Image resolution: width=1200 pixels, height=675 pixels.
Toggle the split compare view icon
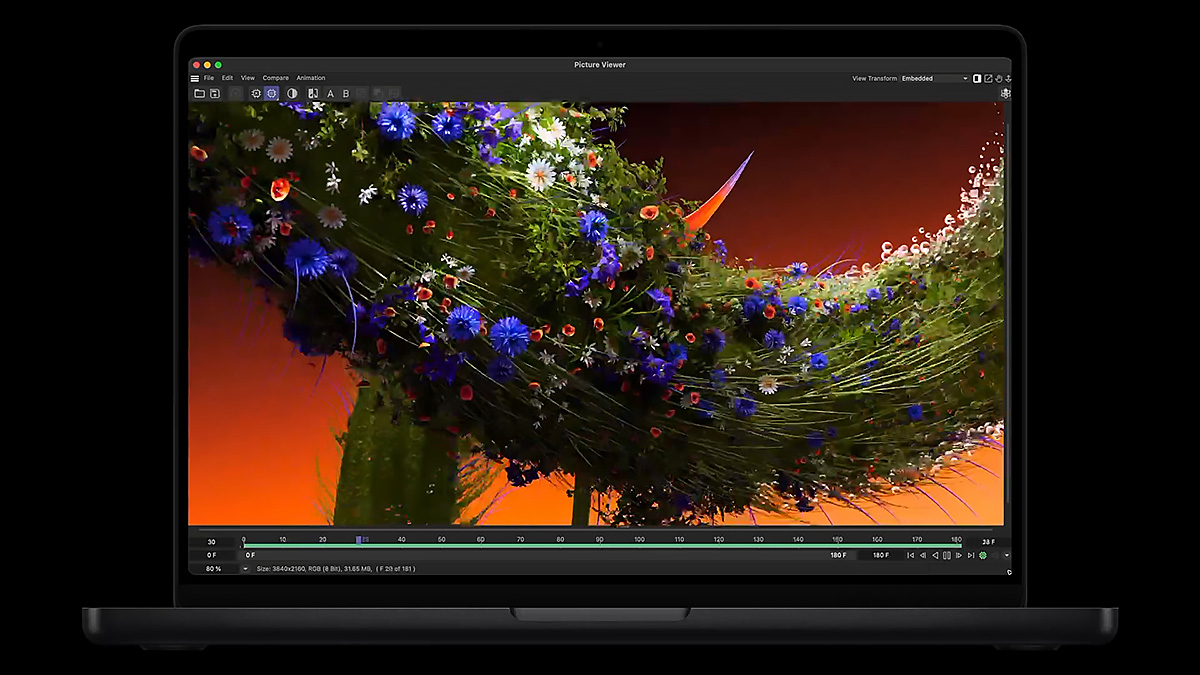313,93
